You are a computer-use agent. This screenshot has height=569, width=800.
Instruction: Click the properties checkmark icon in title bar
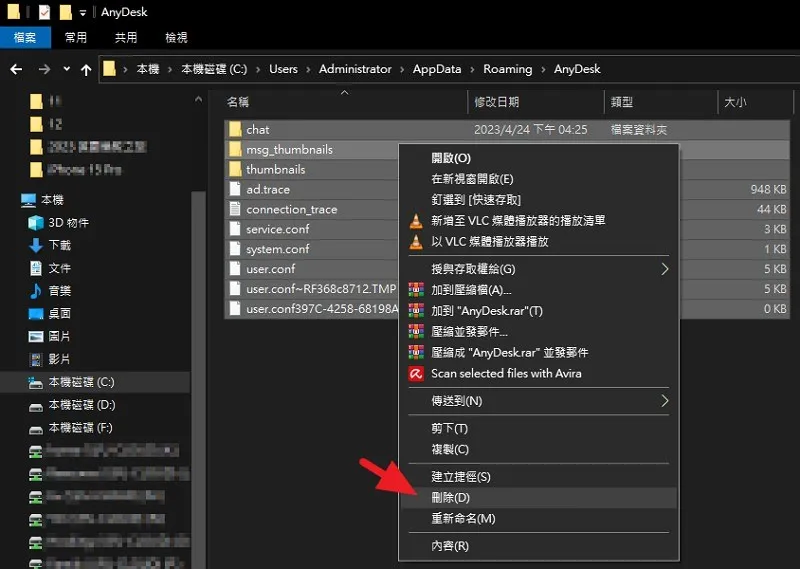(x=44, y=12)
